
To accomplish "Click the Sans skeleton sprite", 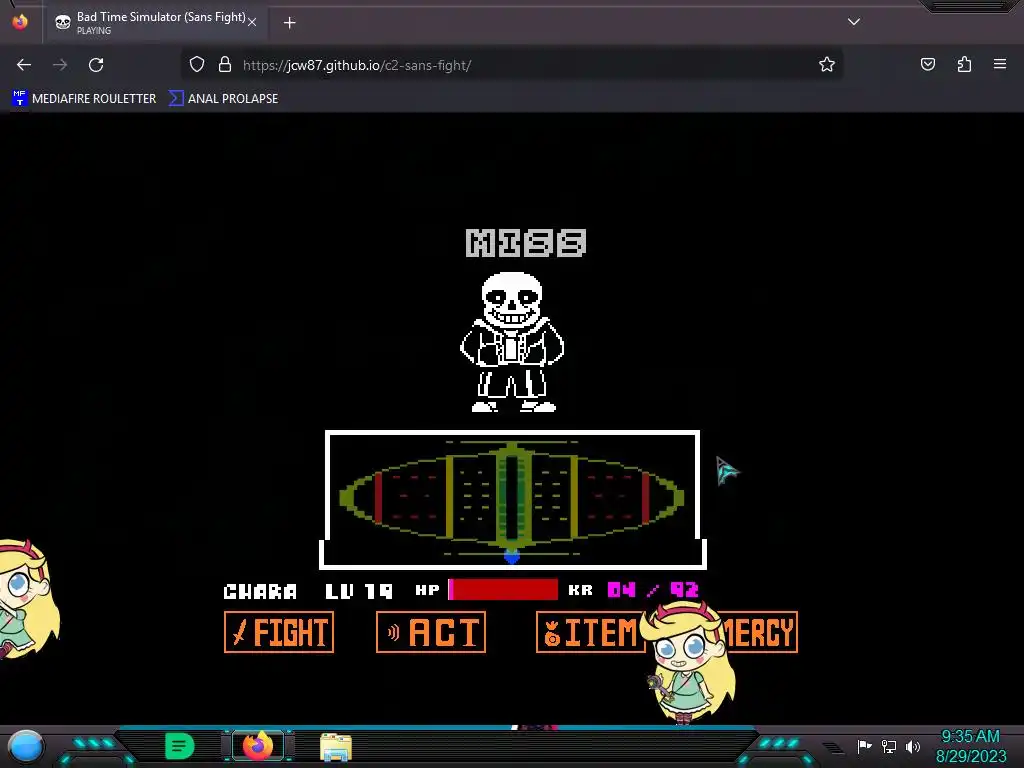I will (513, 342).
